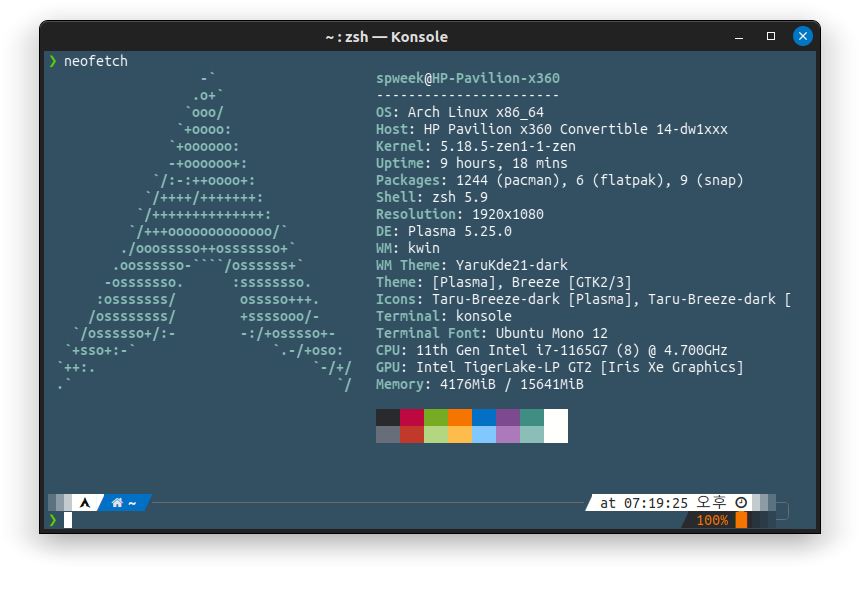Close the Konsole window
Image resolution: width=860 pixels, height=589 pixels.
802,36
